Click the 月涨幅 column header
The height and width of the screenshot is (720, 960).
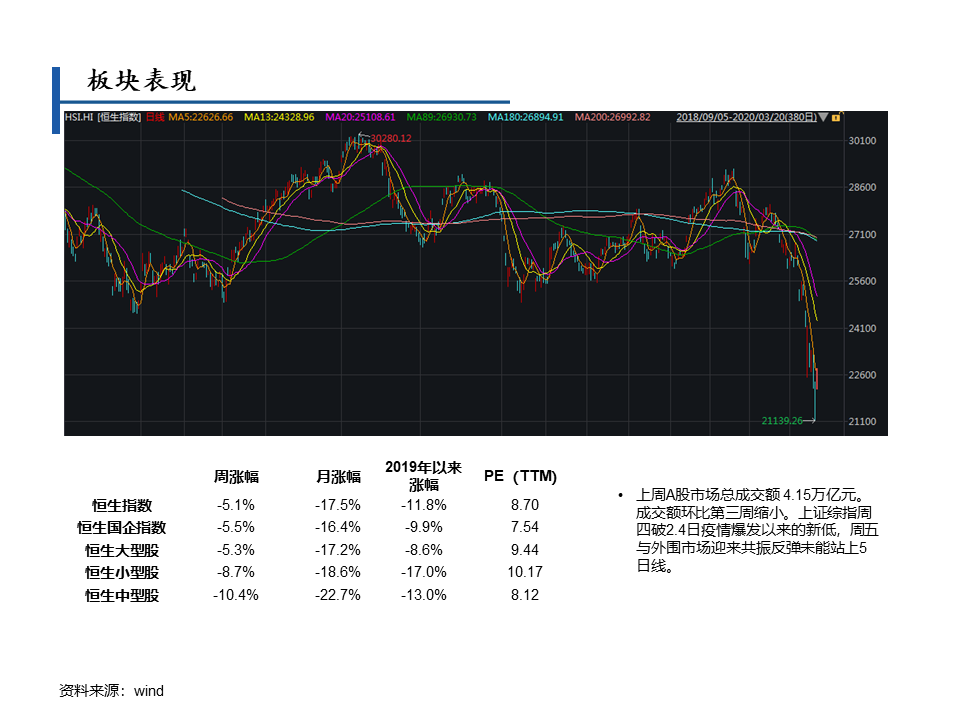tap(338, 476)
